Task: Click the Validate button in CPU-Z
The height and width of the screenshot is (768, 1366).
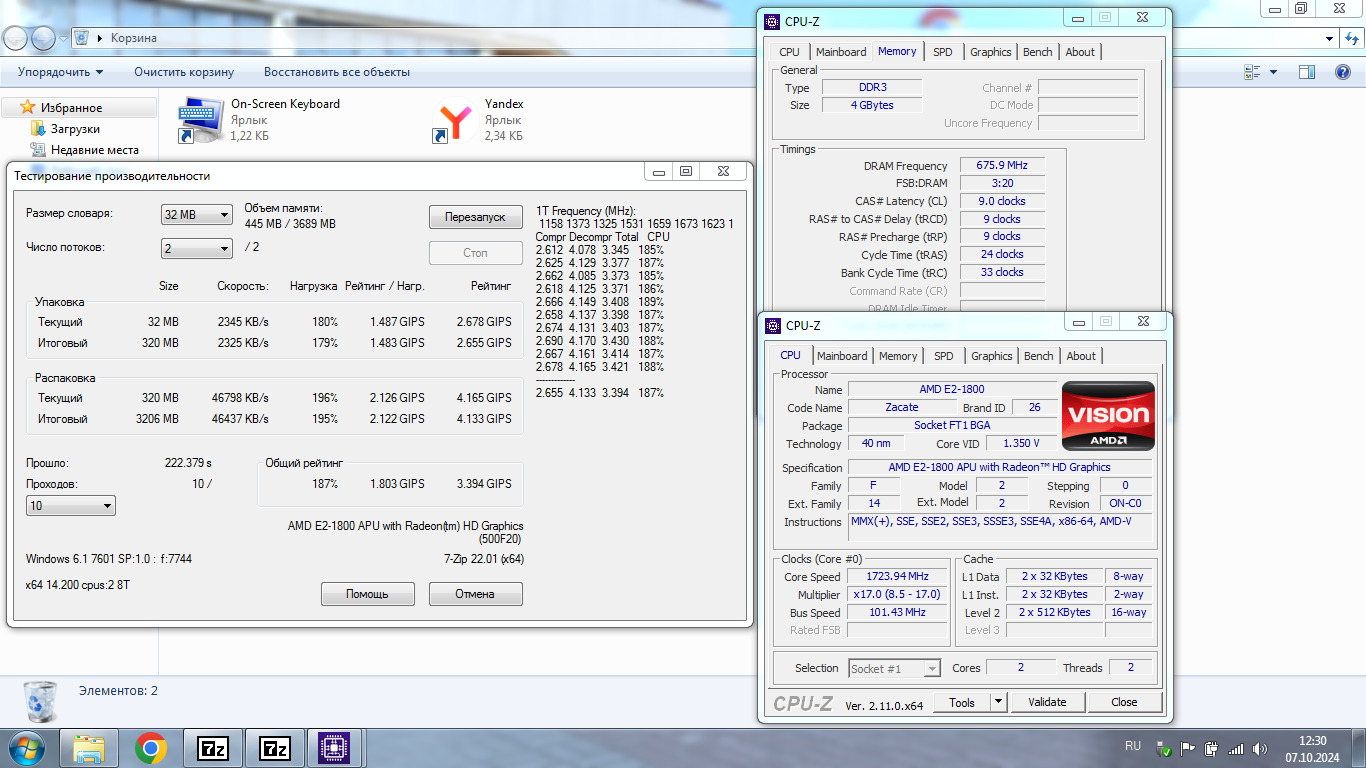Action: tap(1047, 702)
